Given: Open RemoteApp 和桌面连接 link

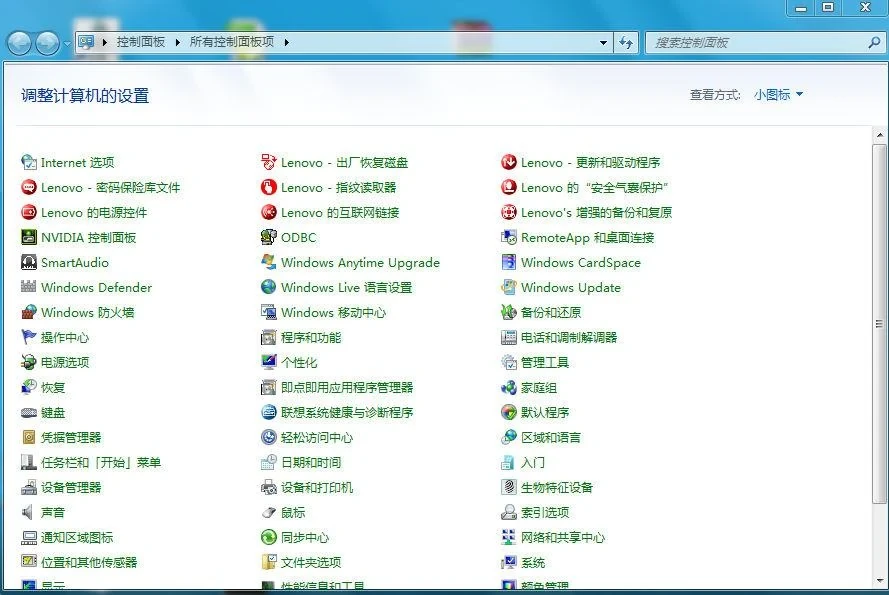Looking at the screenshot, I should coord(587,237).
